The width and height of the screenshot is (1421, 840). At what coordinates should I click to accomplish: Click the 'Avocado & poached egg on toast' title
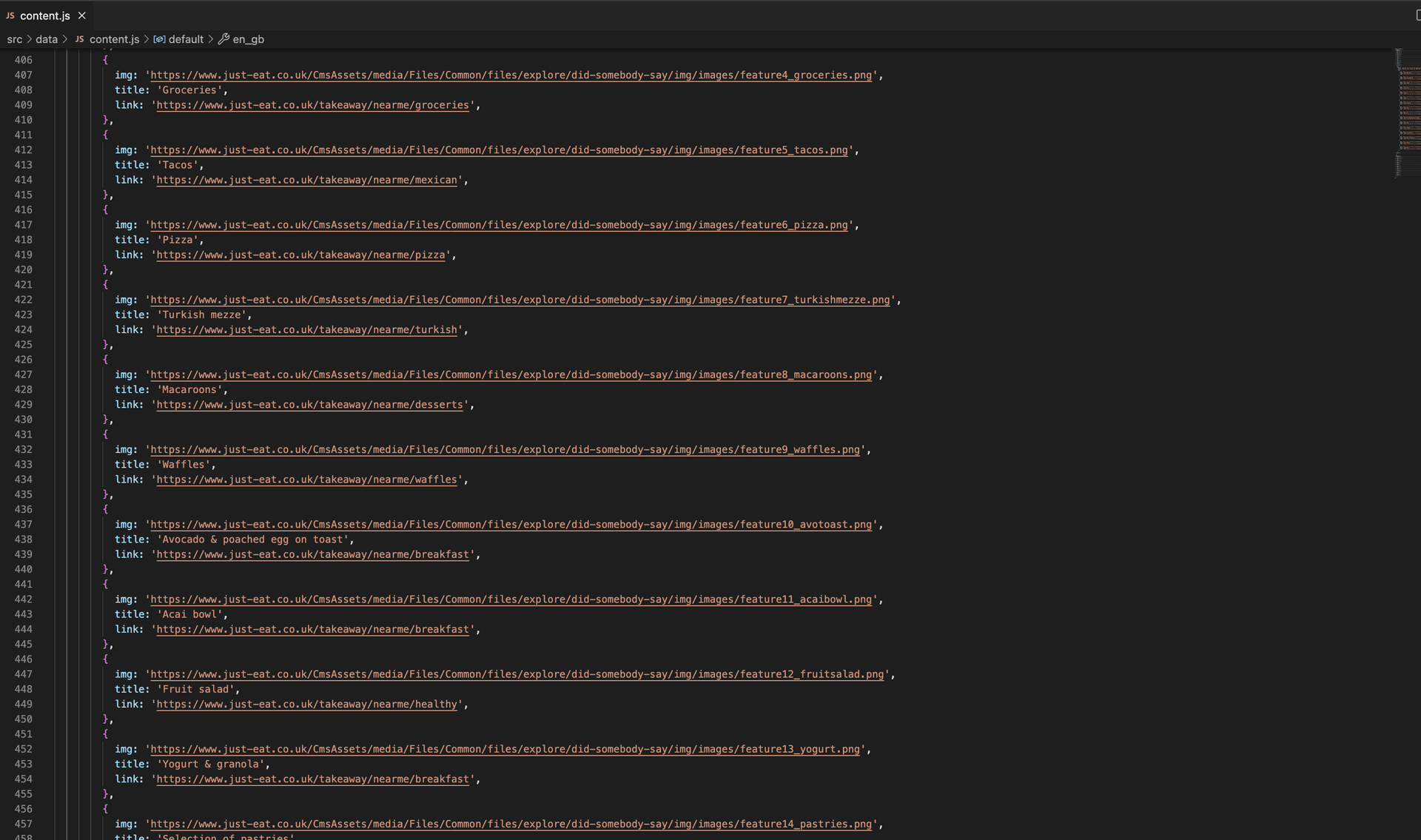click(252, 540)
